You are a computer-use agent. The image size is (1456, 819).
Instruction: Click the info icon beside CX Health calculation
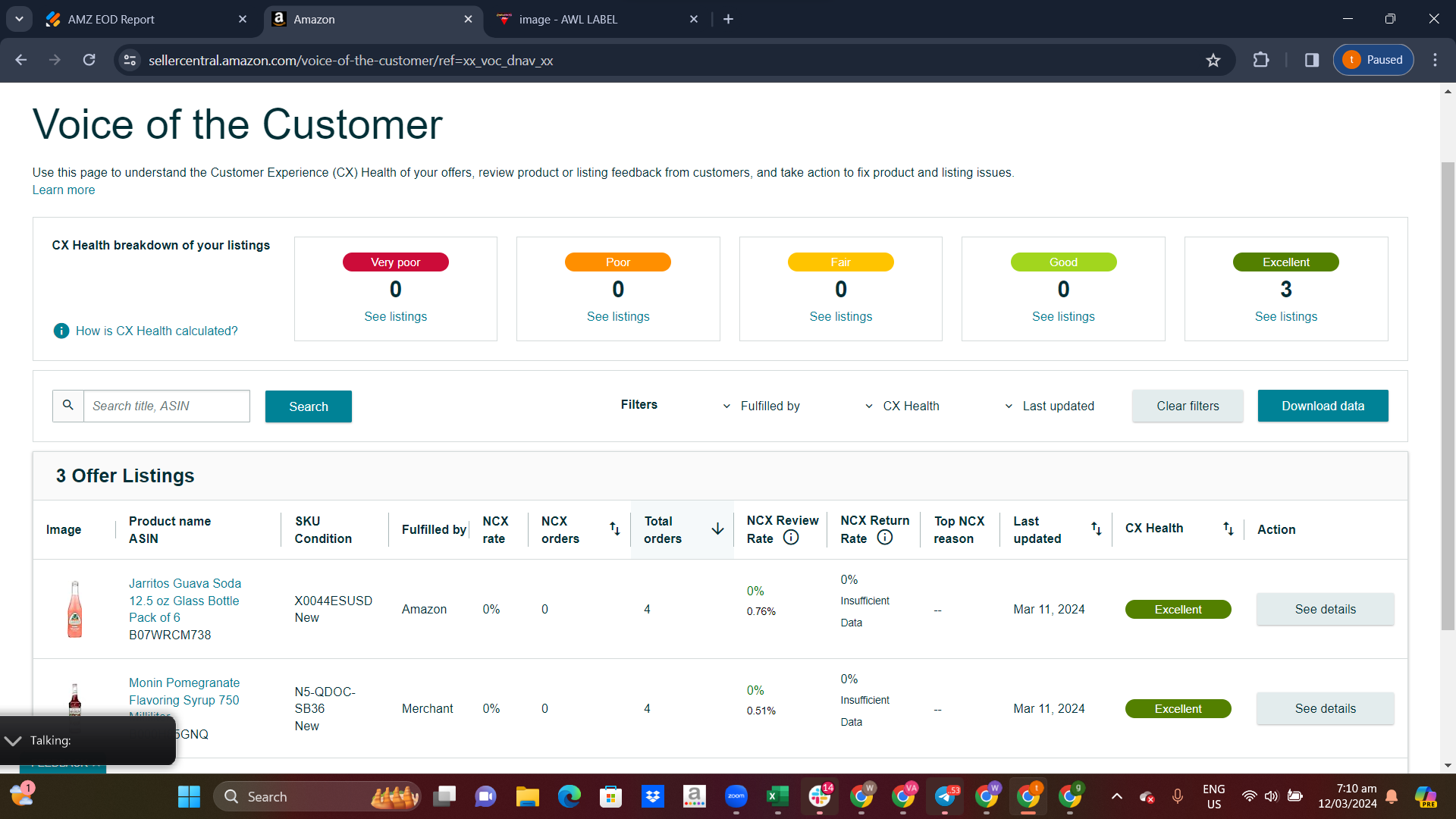[x=61, y=331]
